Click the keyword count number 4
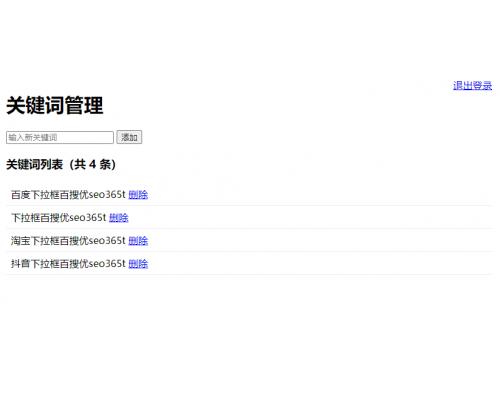This screenshot has width=500, height=401. [x=93, y=164]
